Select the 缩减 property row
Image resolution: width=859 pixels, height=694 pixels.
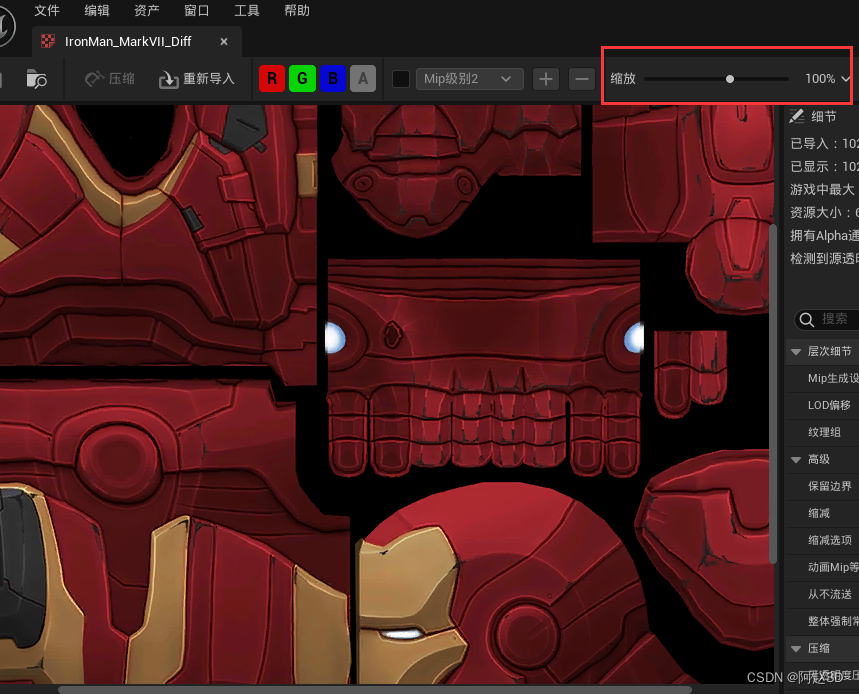(x=822, y=513)
